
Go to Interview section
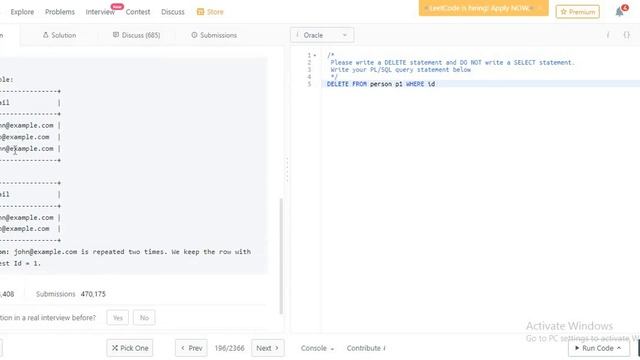coord(100,12)
